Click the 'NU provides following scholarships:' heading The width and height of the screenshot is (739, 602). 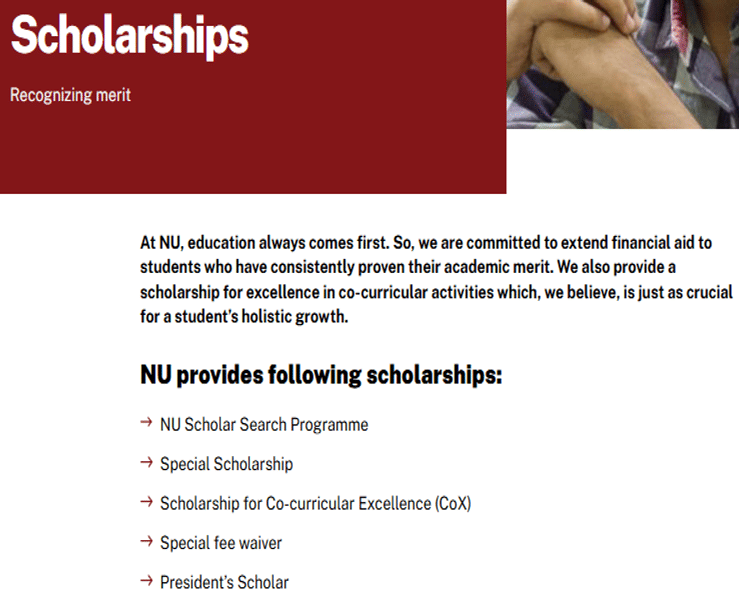(x=320, y=376)
